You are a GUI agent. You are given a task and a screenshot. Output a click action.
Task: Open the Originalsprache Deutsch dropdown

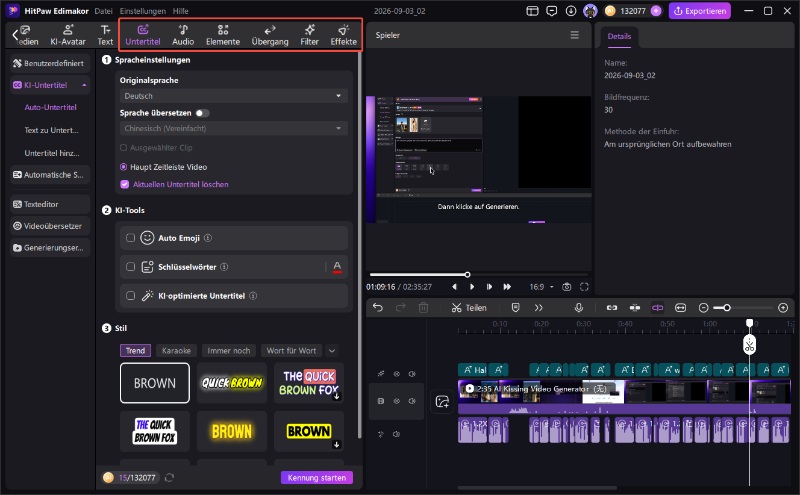point(233,96)
